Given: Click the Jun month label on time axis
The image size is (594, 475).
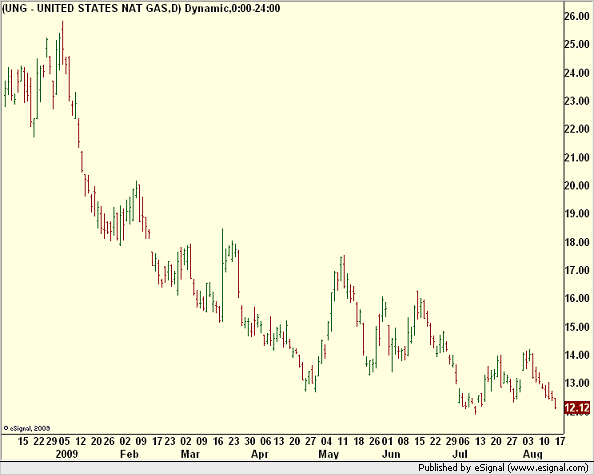Looking at the screenshot, I should [391, 454].
